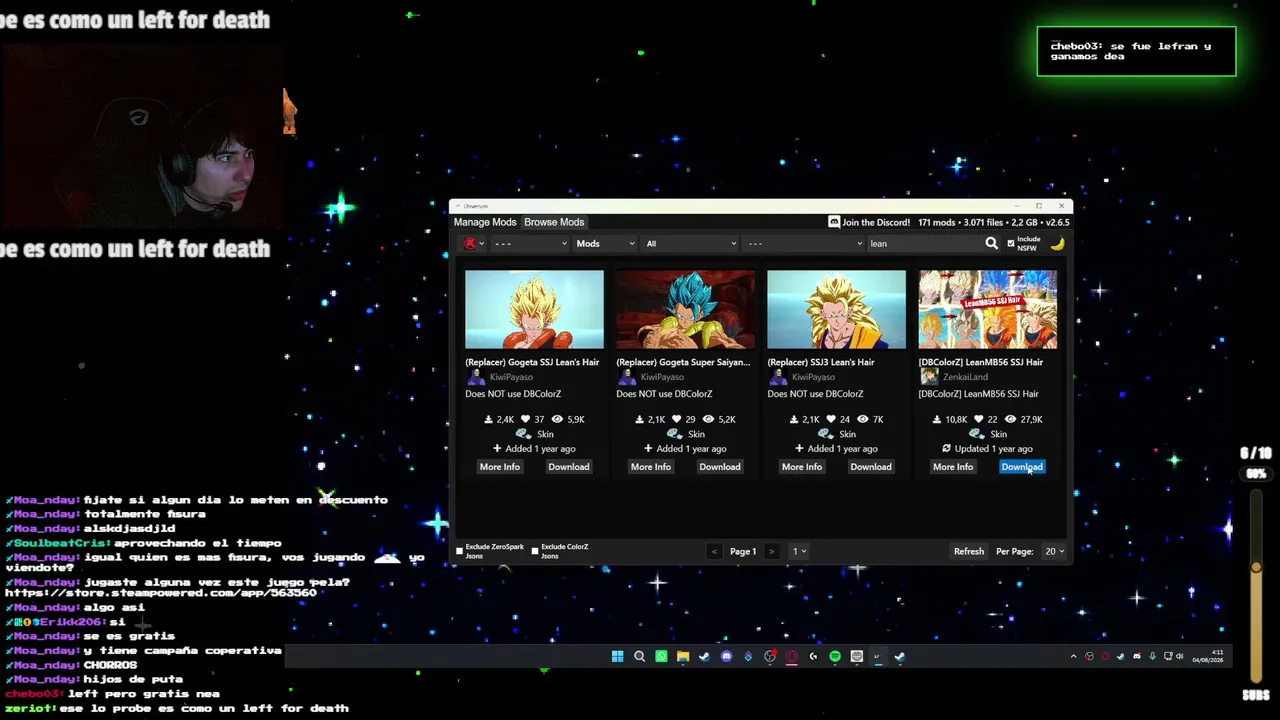Click More Info for Gogeta SSJ Lean's Hair
This screenshot has height=720, width=1280.
tap(500, 467)
